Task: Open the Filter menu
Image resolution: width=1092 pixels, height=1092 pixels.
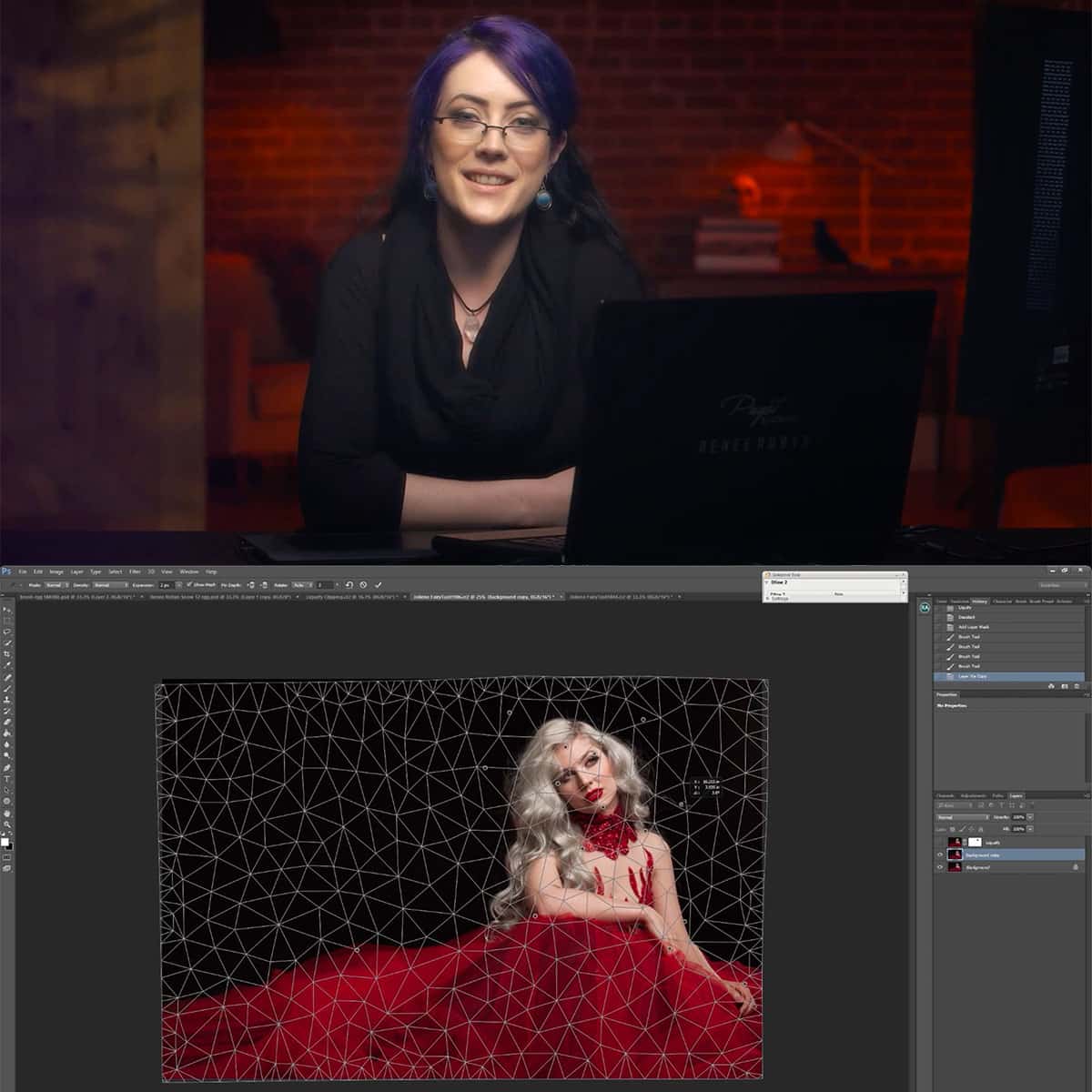Action: [x=136, y=571]
